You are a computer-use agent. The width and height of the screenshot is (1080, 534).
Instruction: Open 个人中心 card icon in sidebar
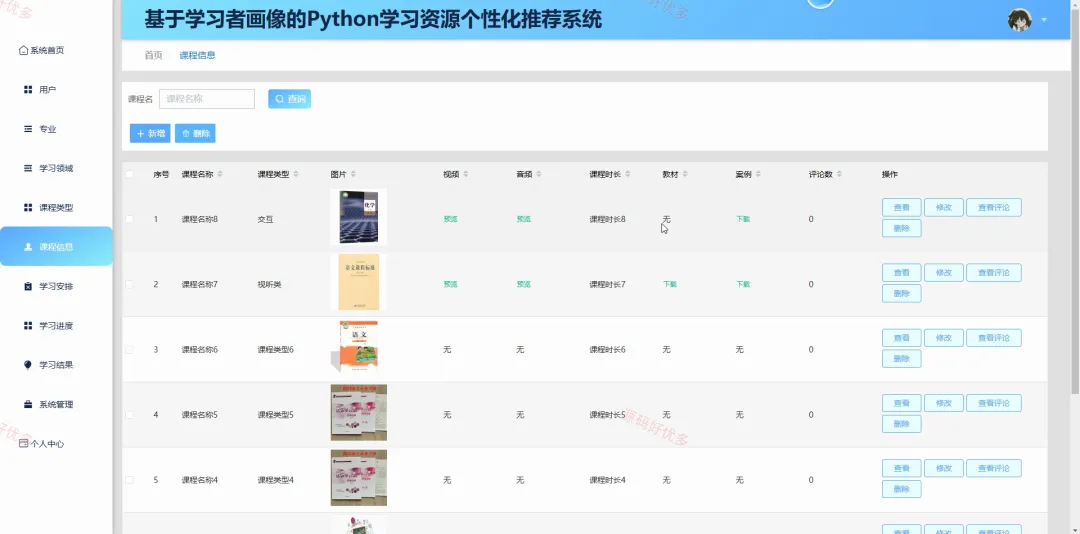23,444
